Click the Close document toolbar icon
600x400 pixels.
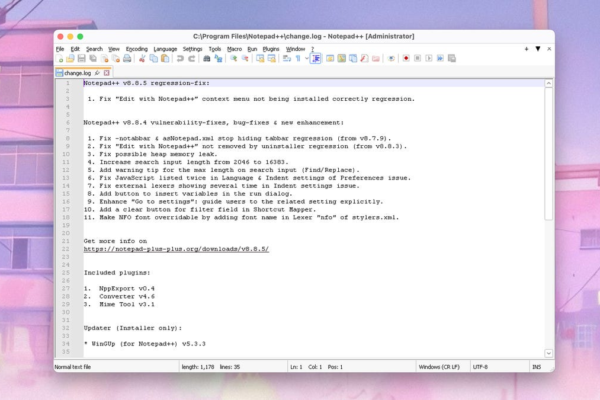tap(104, 59)
